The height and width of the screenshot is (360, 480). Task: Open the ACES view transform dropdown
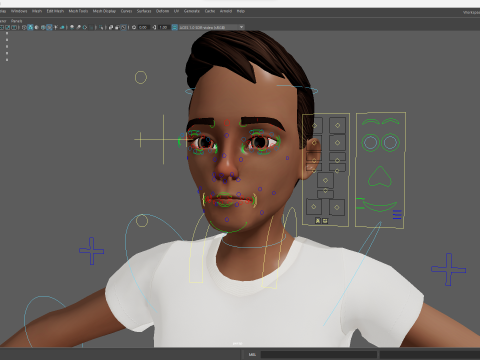212,27
